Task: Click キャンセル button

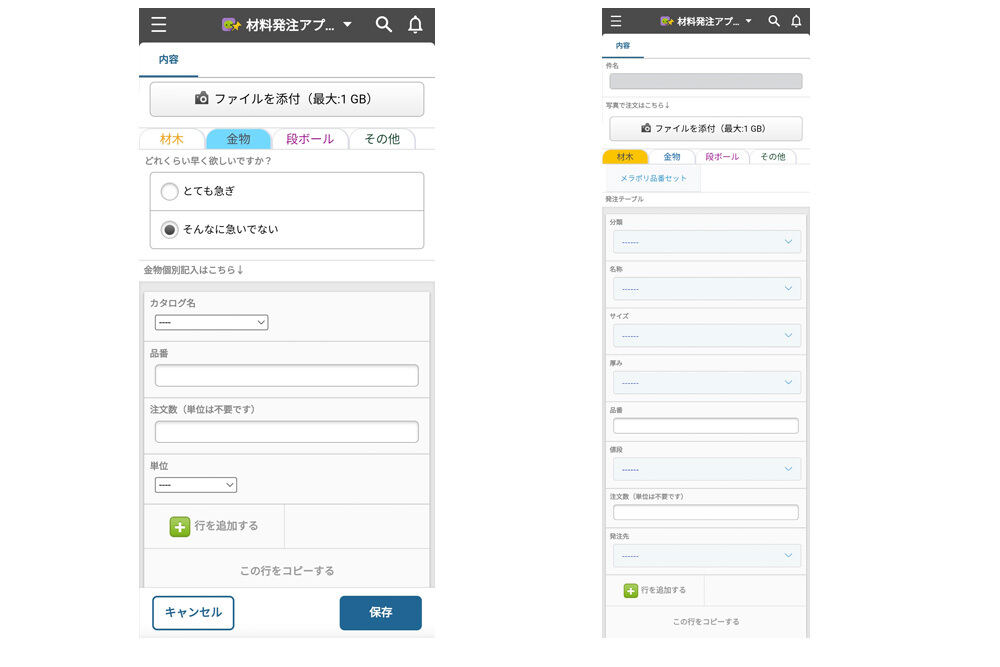Action: pos(193,613)
